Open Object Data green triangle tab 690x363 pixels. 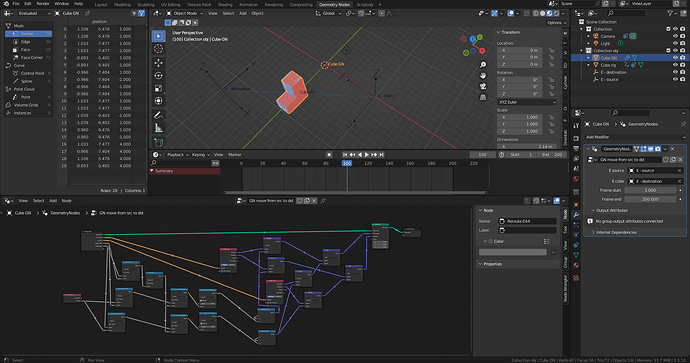pyautogui.click(x=576, y=255)
